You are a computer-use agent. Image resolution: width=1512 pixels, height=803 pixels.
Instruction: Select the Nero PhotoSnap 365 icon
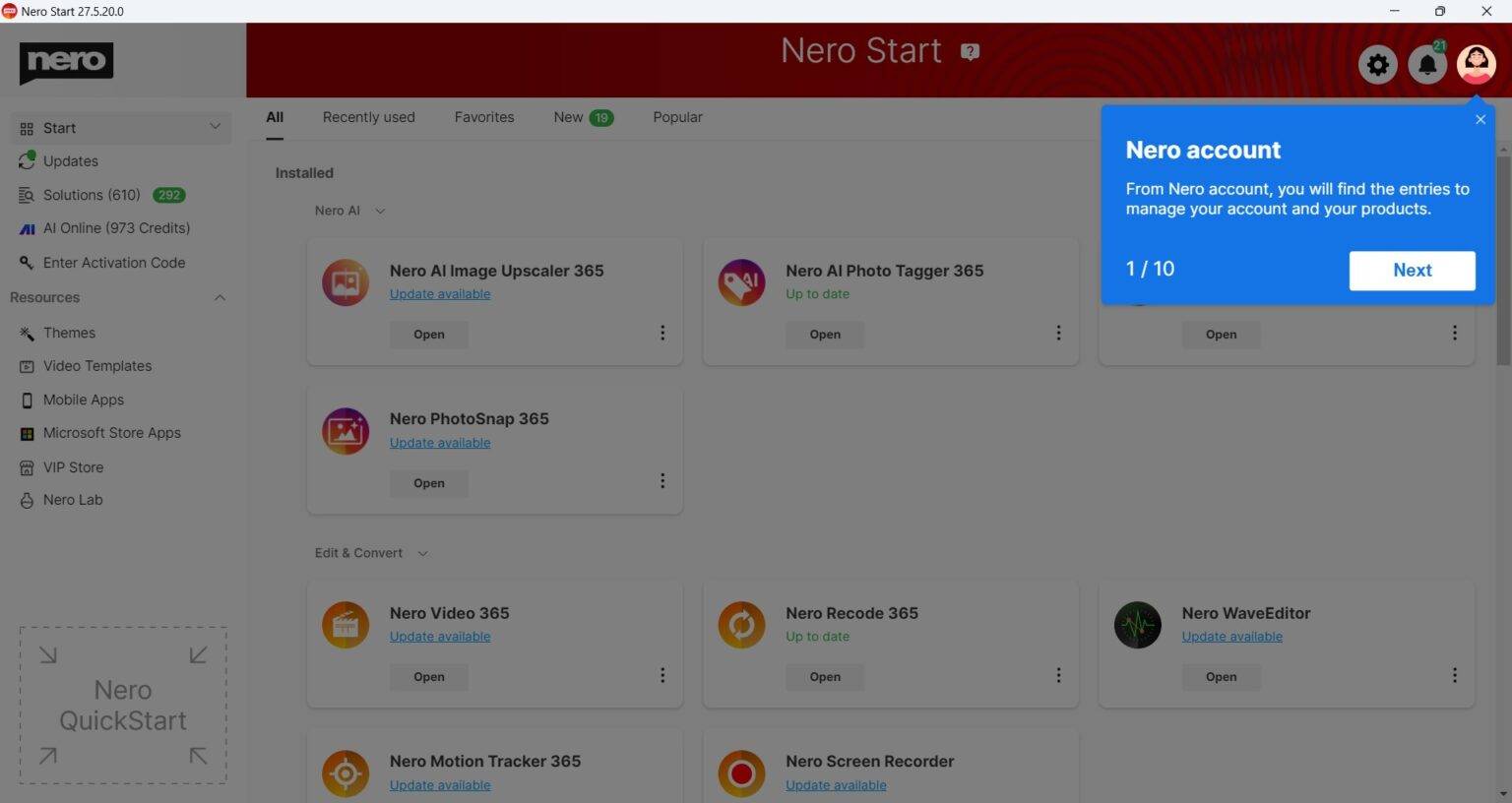(345, 430)
